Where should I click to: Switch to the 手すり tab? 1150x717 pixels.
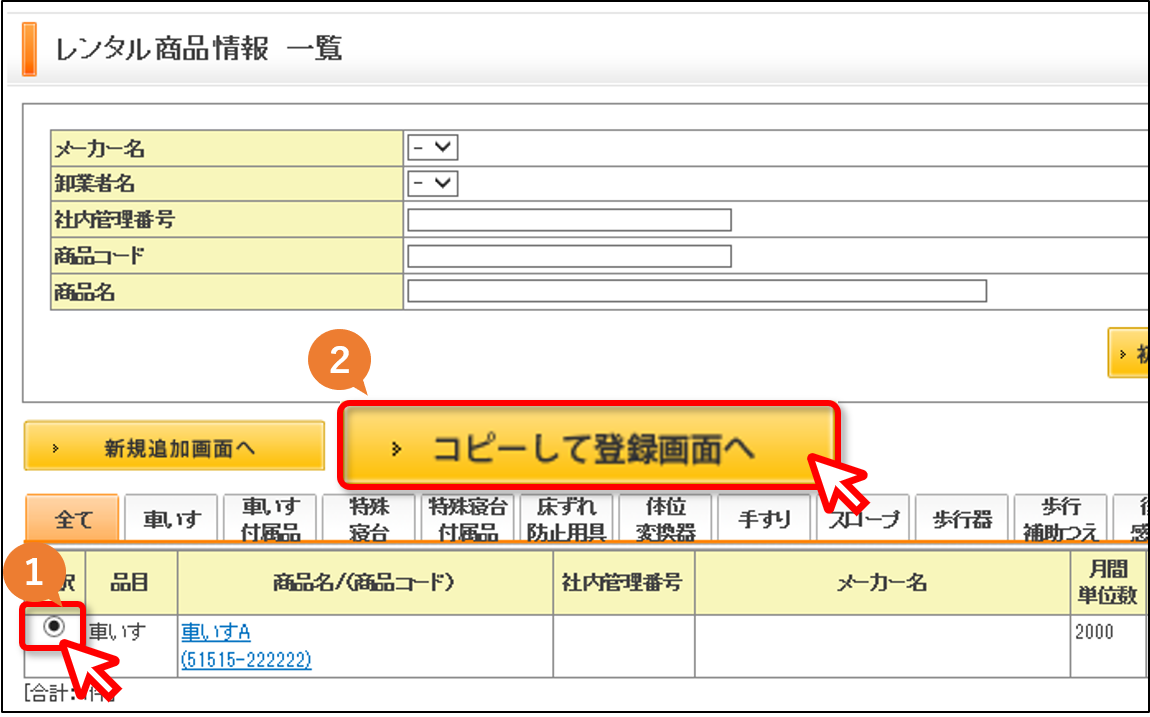point(764,519)
